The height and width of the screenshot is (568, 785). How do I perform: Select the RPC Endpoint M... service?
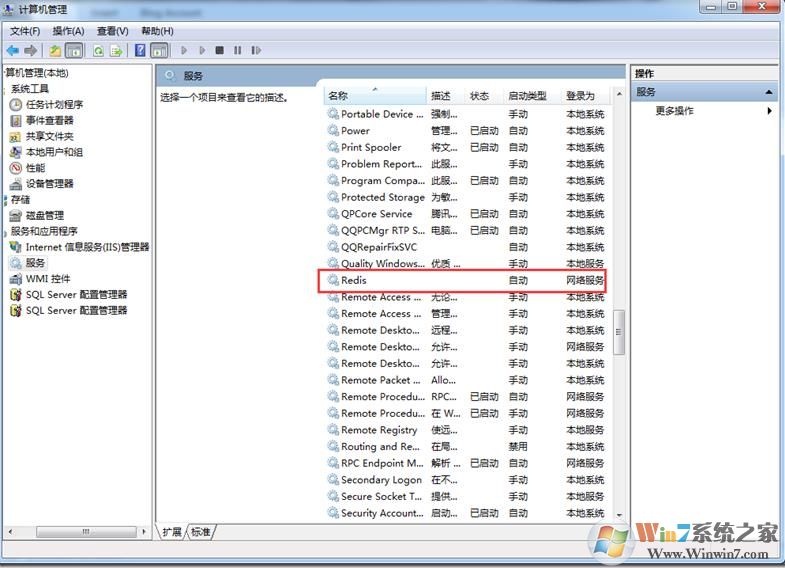(466, 463)
